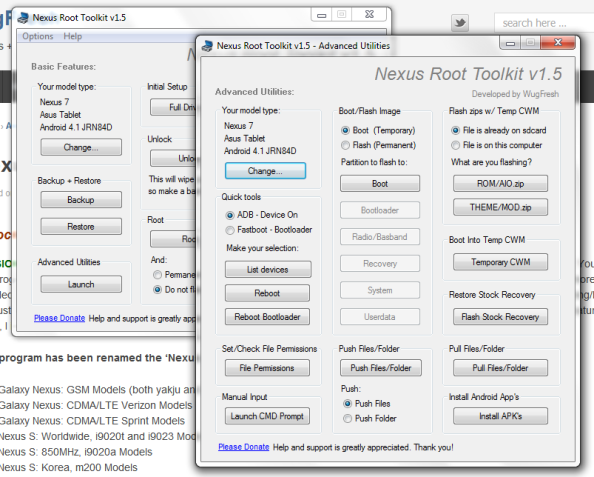Click Reboot button
The image size is (594, 477).
click(x=267, y=293)
